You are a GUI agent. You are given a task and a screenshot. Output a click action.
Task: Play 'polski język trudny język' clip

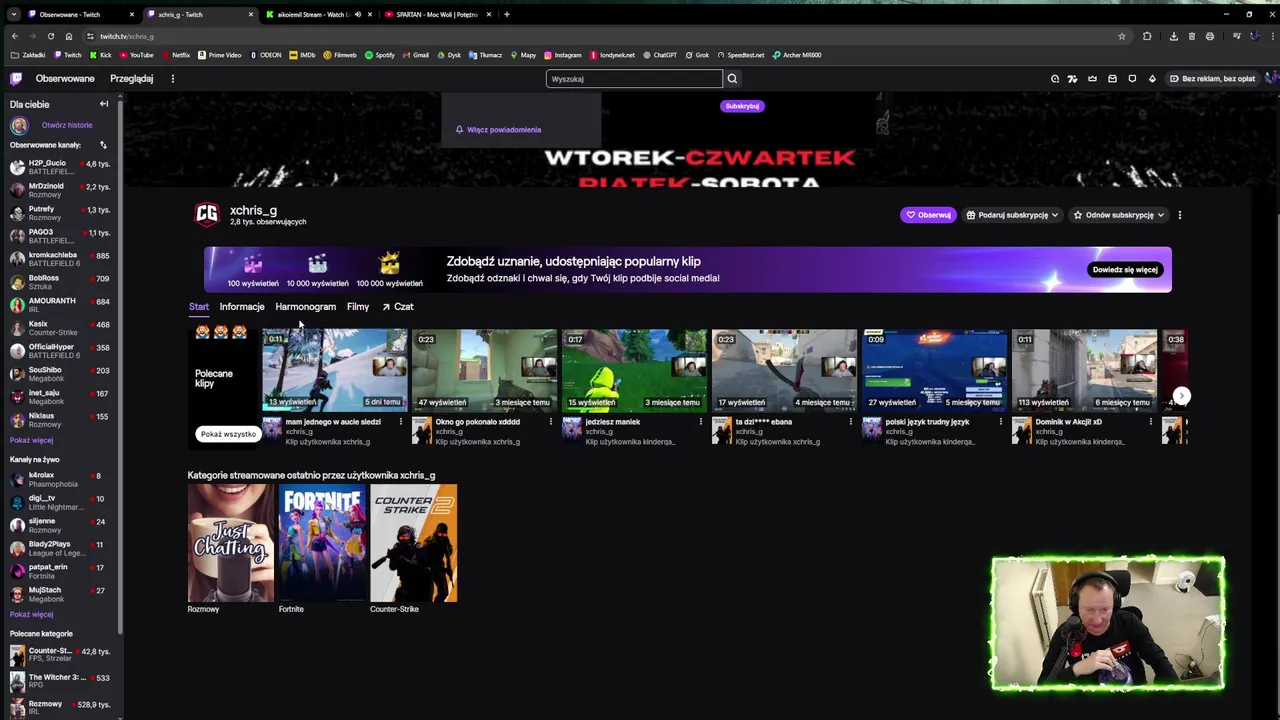934,369
